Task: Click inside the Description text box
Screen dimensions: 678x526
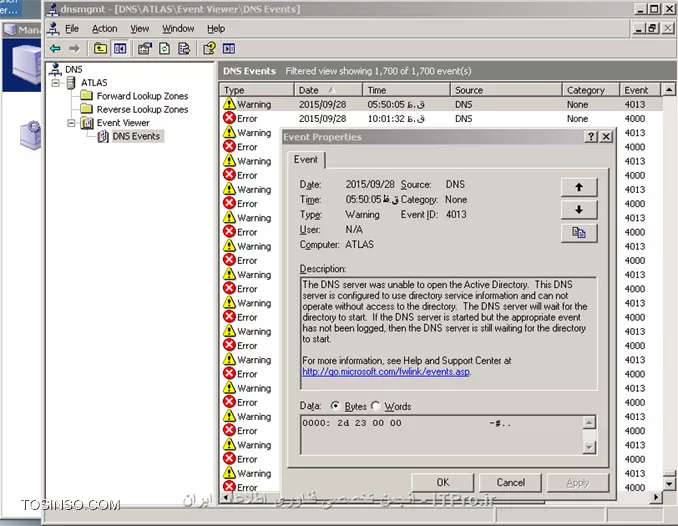Action: [x=449, y=334]
